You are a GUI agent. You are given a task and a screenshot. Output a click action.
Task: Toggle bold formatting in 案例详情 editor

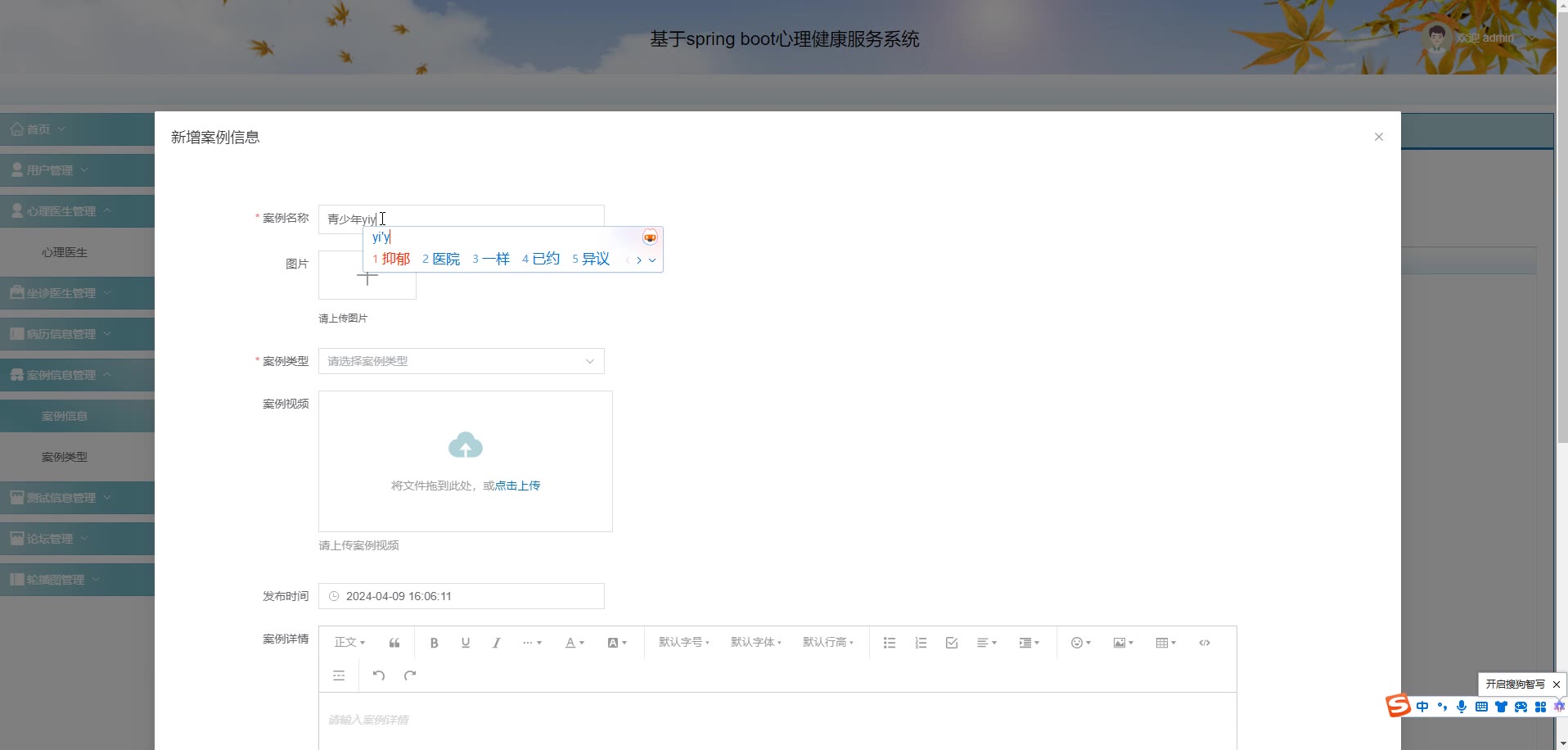pos(435,643)
